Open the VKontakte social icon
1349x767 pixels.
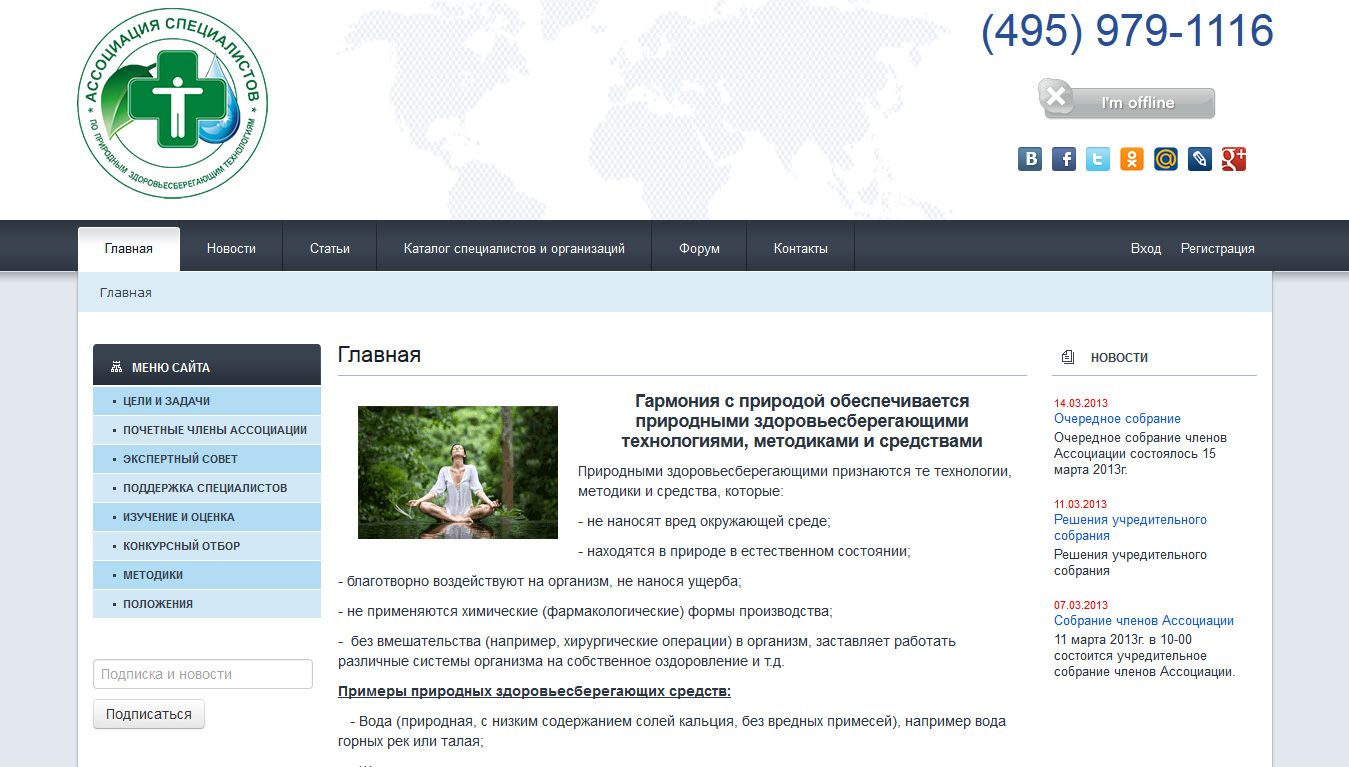tap(1030, 159)
